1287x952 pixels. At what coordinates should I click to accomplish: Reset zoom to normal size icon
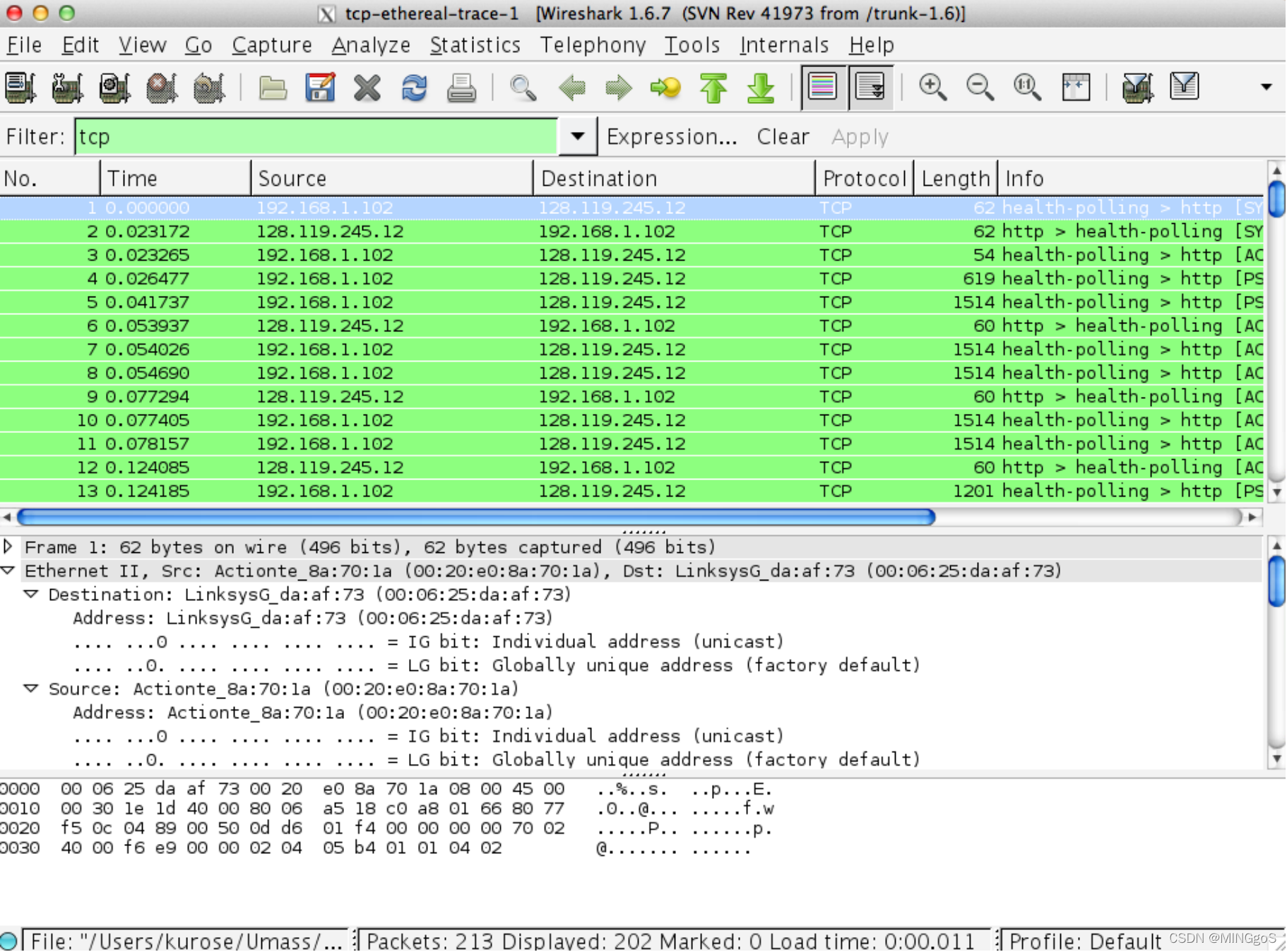point(1027,88)
